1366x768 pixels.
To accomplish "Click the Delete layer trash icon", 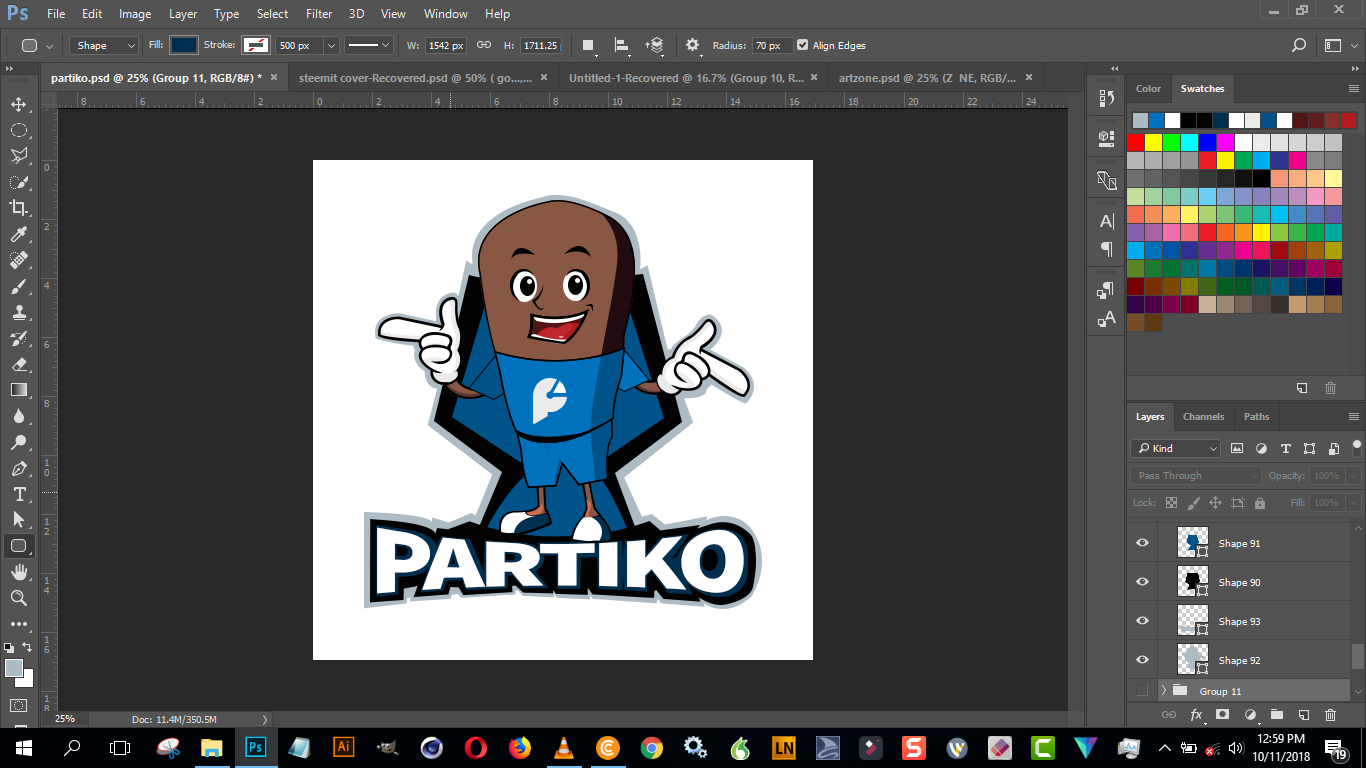I will pyautogui.click(x=1330, y=715).
